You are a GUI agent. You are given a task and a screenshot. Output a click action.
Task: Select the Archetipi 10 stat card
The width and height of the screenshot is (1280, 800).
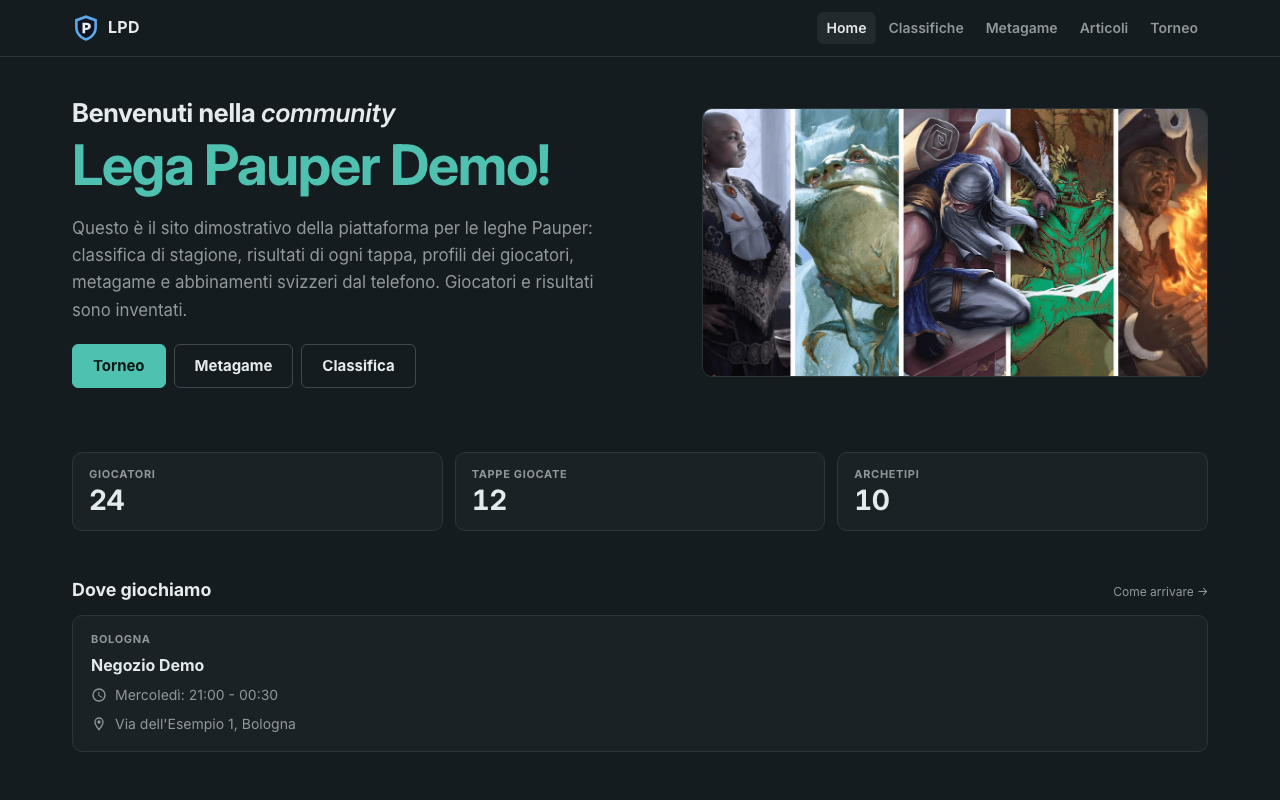click(1022, 491)
